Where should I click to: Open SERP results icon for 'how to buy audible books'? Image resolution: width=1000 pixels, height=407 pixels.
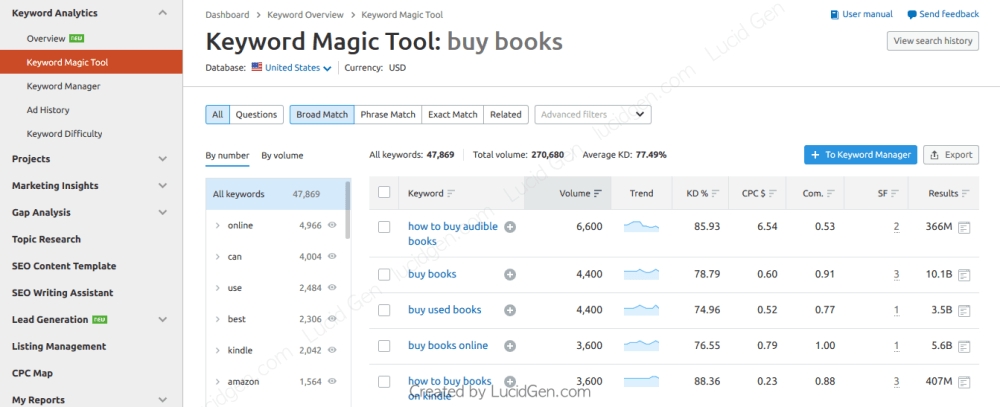coord(964,228)
